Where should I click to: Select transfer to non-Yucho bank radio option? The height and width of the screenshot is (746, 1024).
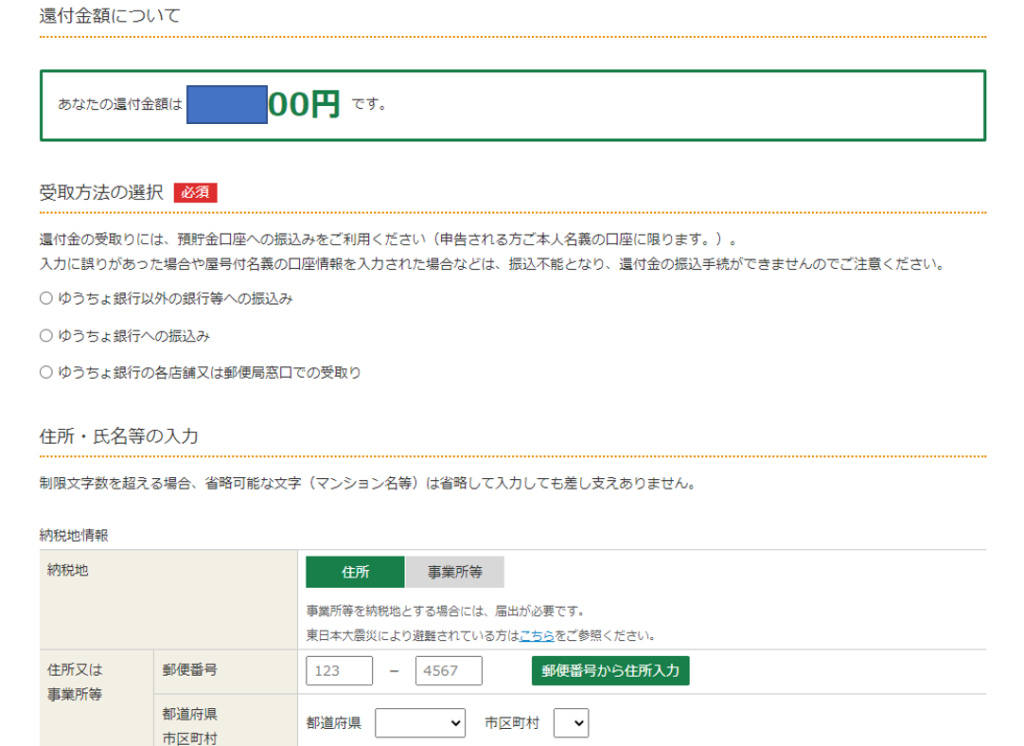46,299
